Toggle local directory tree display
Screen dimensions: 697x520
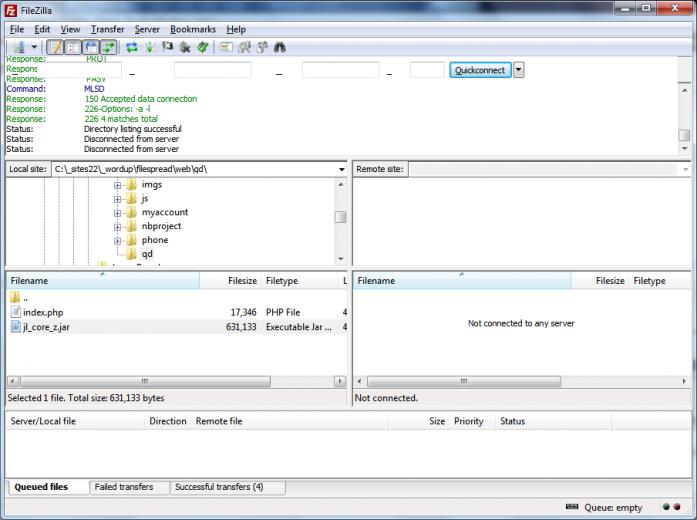pos(73,47)
